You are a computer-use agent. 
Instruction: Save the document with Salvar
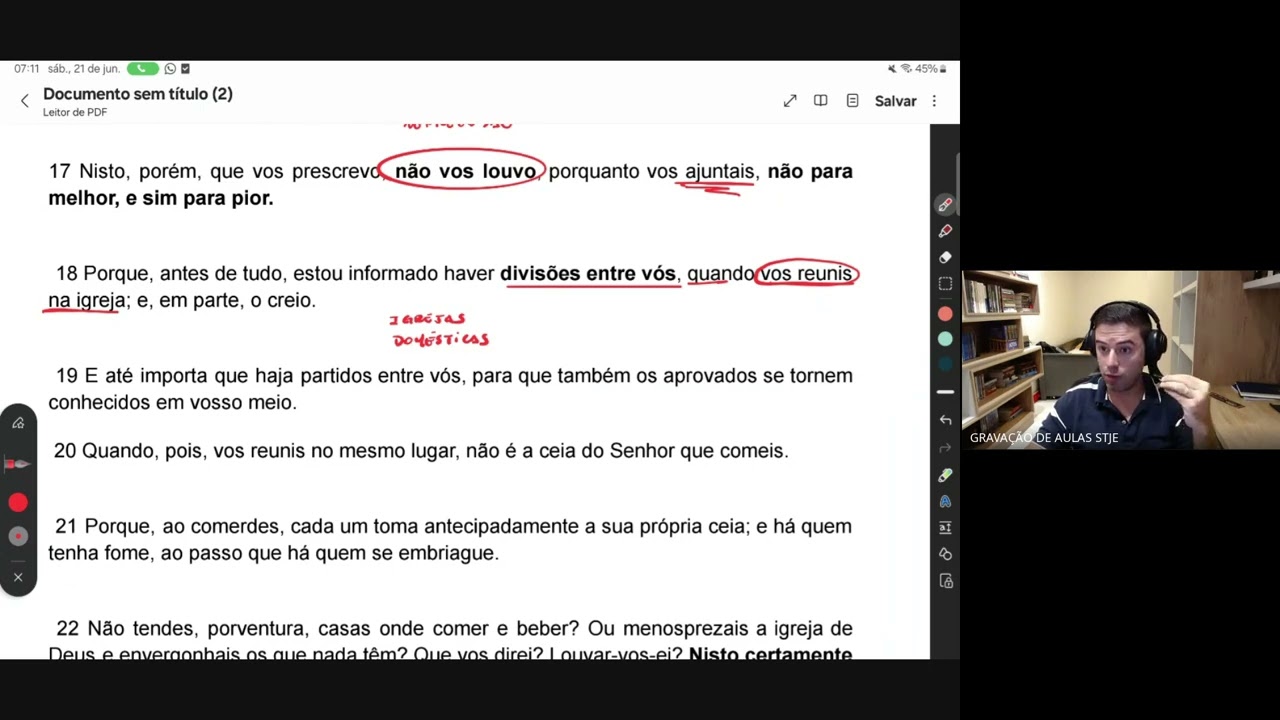(x=896, y=101)
